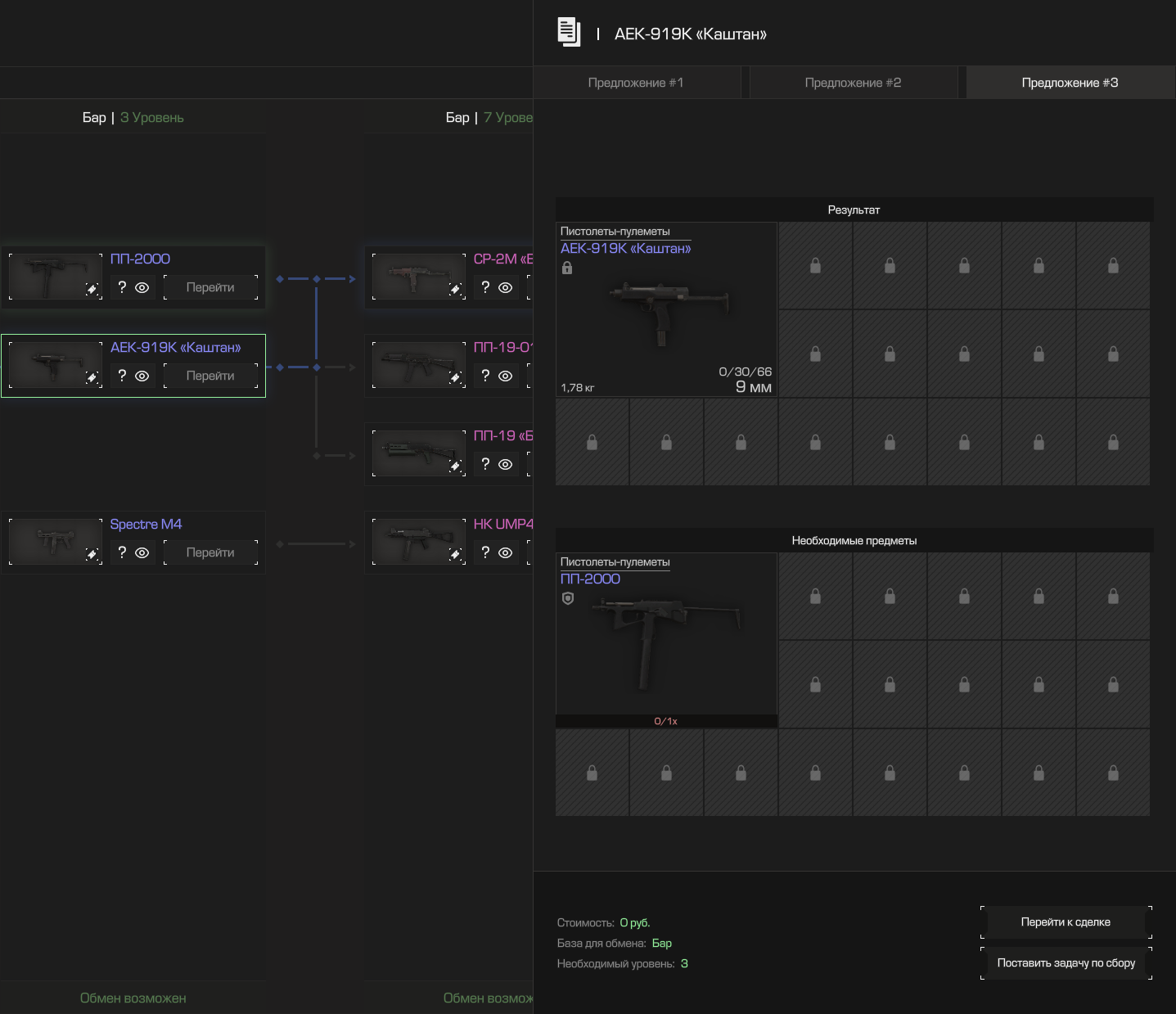1176x1014 pixels.
Task: Select the HK UMP weapon thumbnail
Action: coord(419,542)
